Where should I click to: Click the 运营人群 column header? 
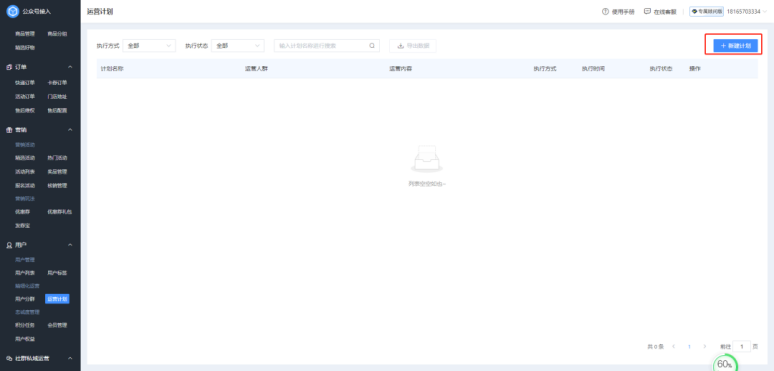coord(256,69)
